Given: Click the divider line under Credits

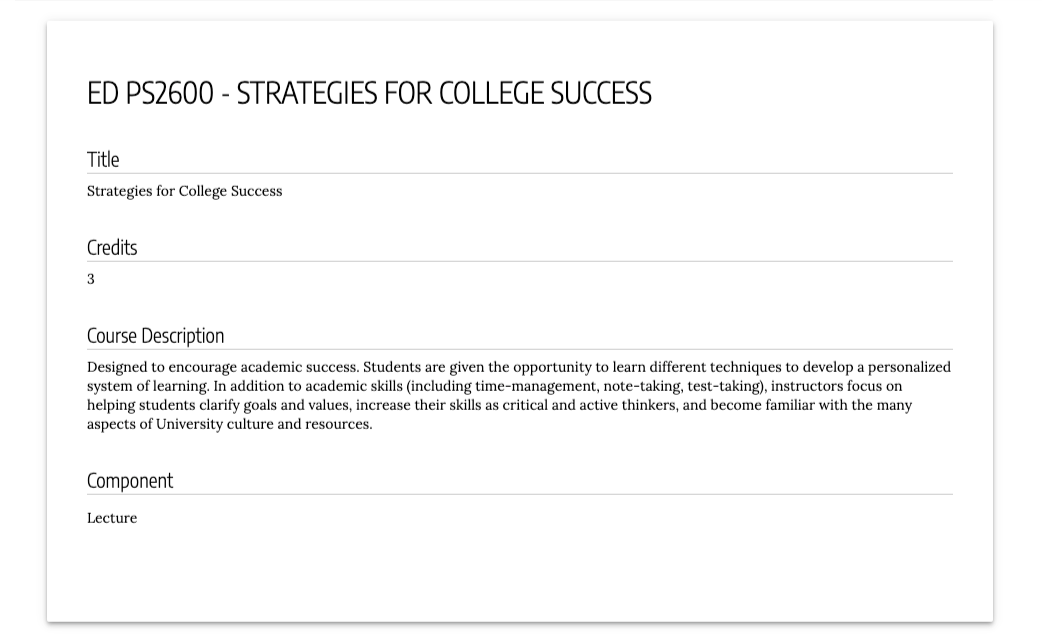Looking at the screenshot, I should click(520, 261).
